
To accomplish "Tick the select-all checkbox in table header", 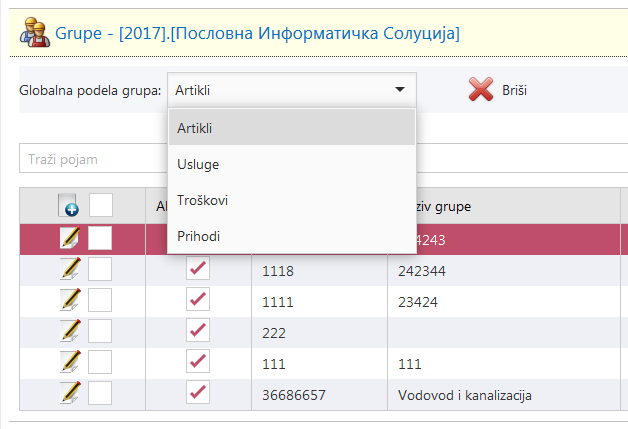I will tap(100, 206).
